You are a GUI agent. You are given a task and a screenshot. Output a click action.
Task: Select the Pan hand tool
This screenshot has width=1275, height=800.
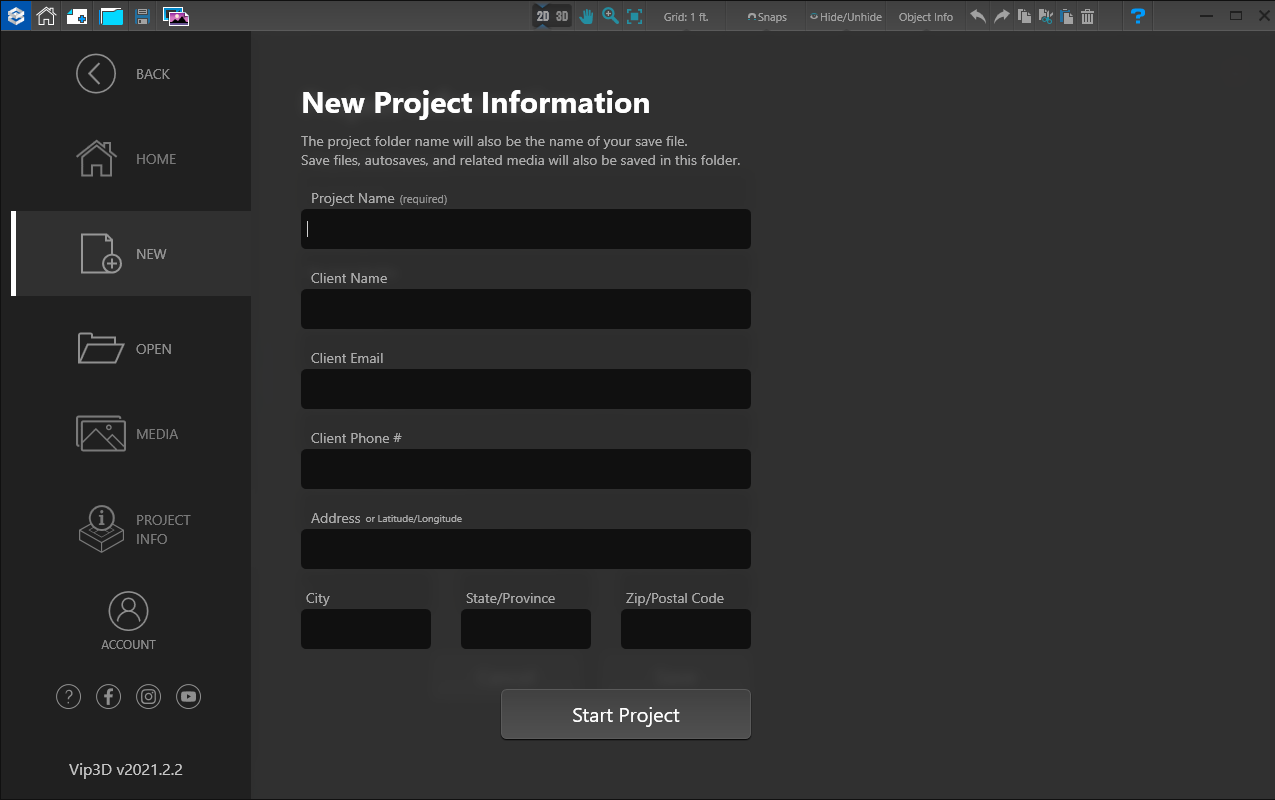pyautogui.click(x=585, y=16)
